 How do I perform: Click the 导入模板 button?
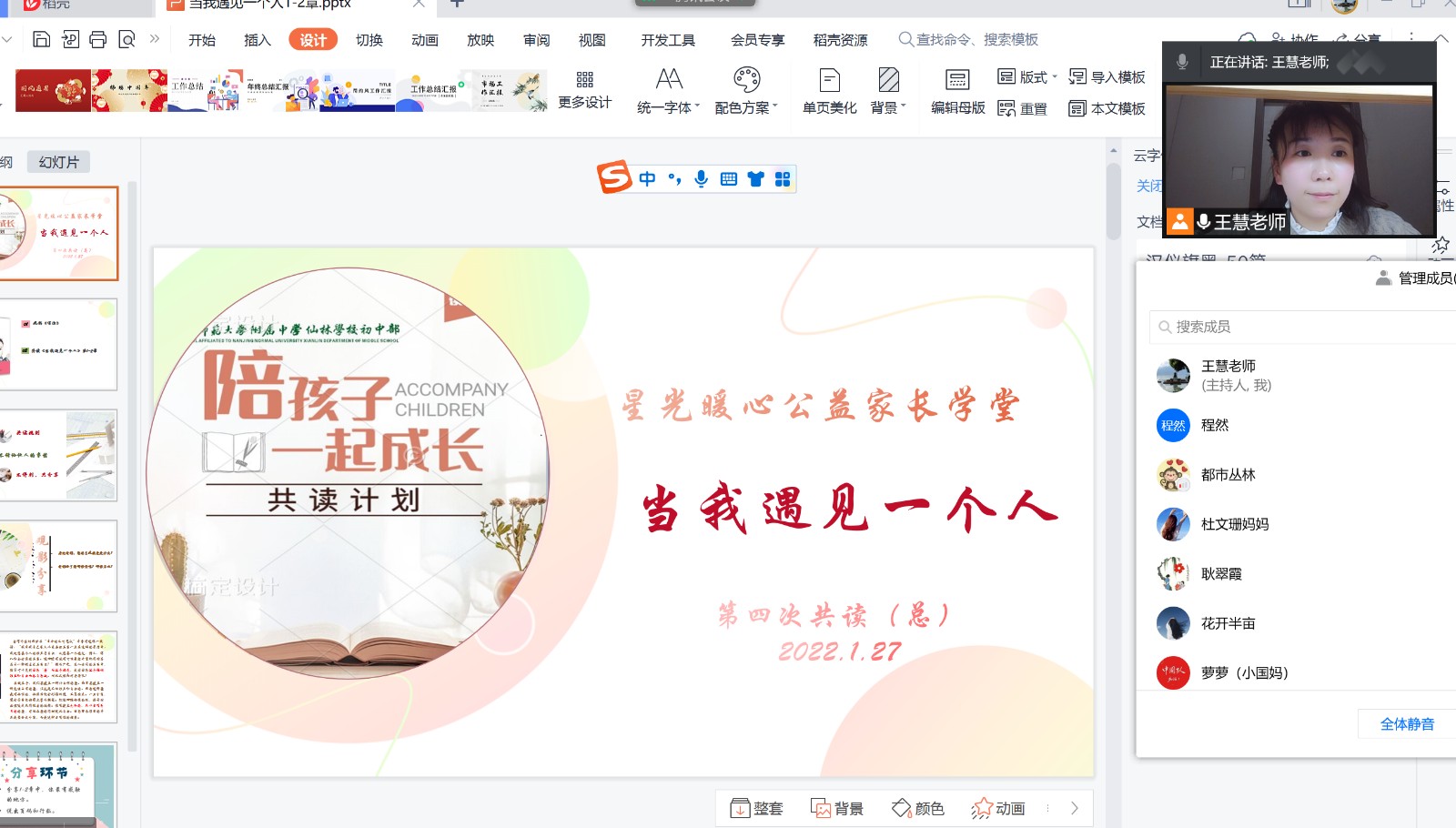[x=1107, y=76]
